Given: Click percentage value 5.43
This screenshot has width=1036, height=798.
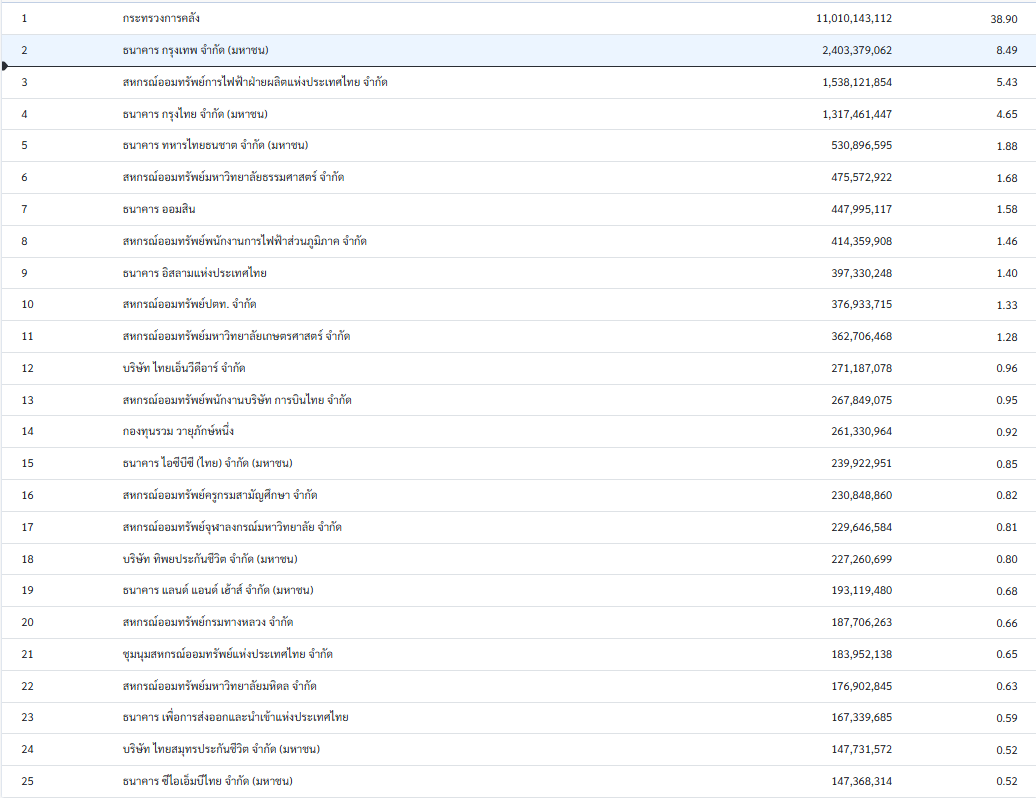Looking at the screenshot, I should click(x=1006, y=82).
